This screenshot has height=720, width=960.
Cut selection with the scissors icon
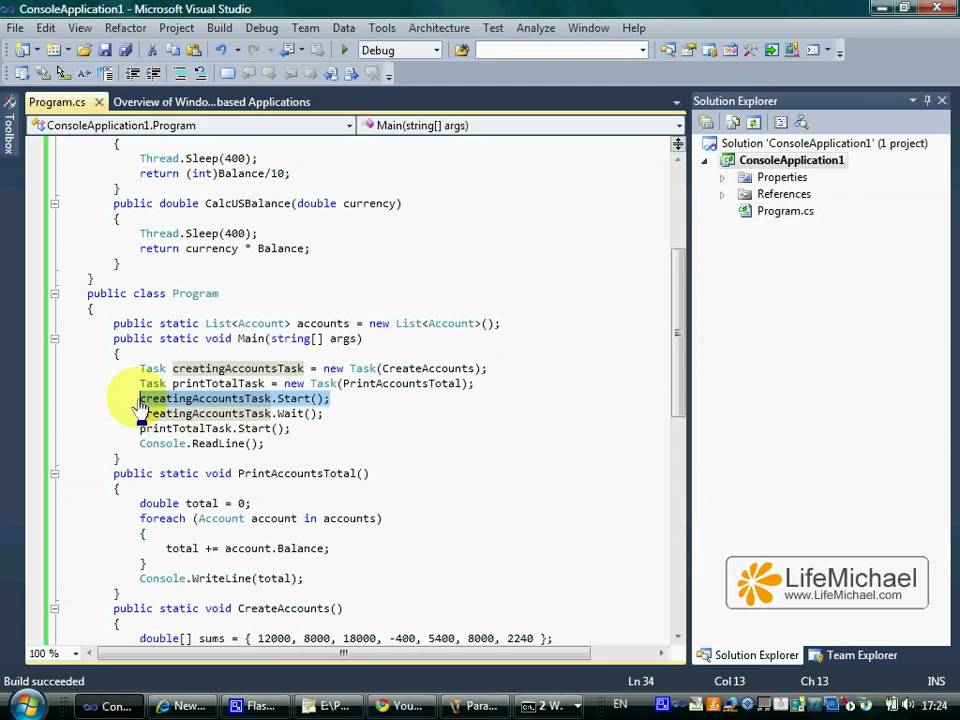tap(152, 50)
